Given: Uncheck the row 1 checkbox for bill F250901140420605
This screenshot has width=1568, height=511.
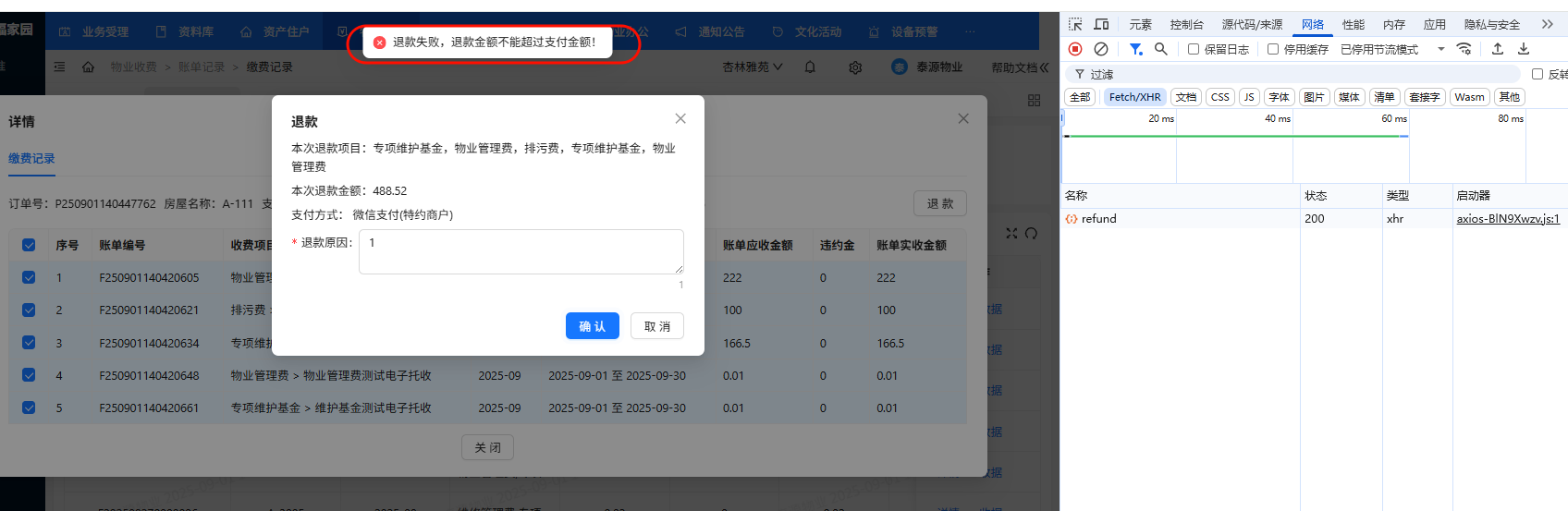Looking at the screenshot, I should (x=29, y=277).
